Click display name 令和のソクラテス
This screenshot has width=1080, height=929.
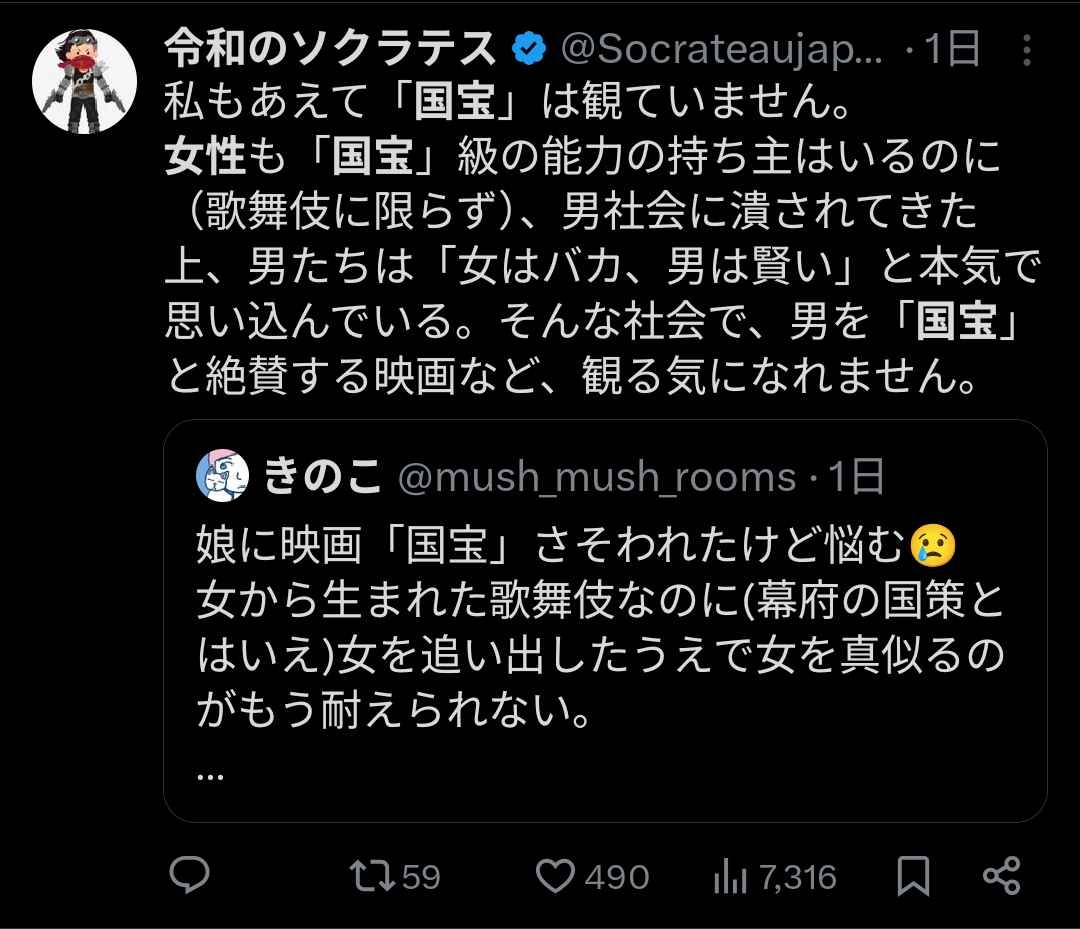click(330, 48)
